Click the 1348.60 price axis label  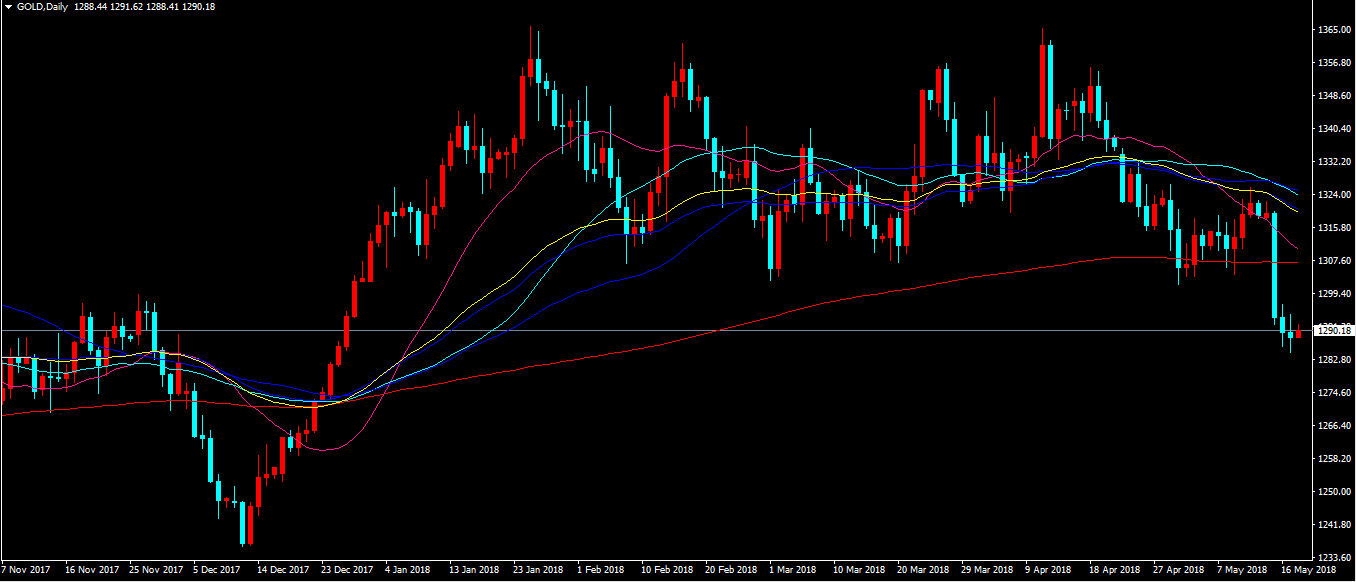click(x=1334, y=96)
